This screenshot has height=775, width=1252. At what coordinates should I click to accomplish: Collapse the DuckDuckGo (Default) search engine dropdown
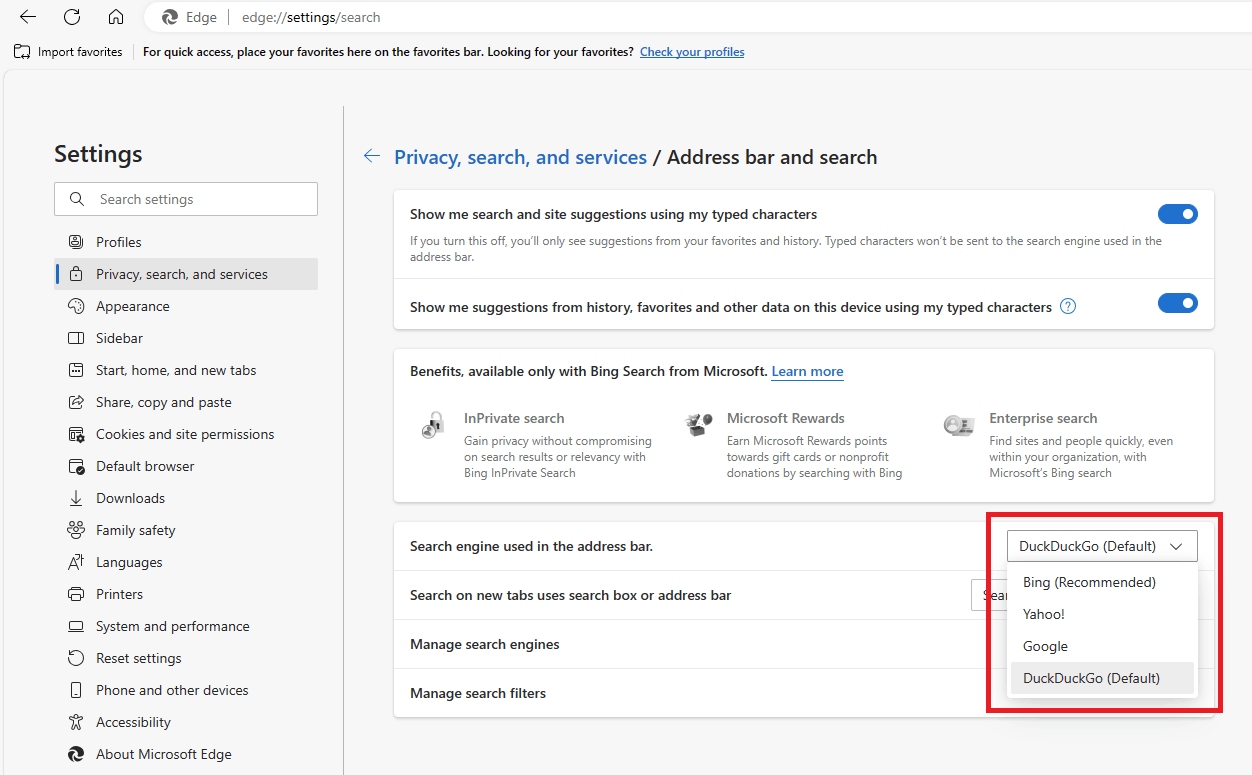coord(1102,546)
